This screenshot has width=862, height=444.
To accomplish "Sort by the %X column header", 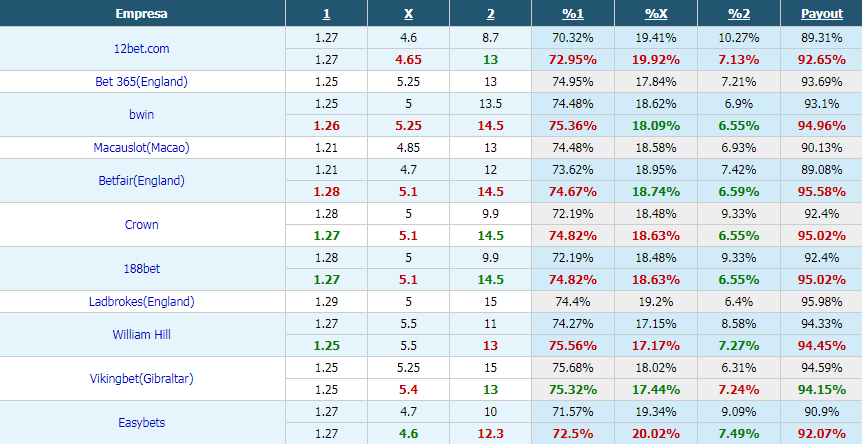I will coord(656,14).
